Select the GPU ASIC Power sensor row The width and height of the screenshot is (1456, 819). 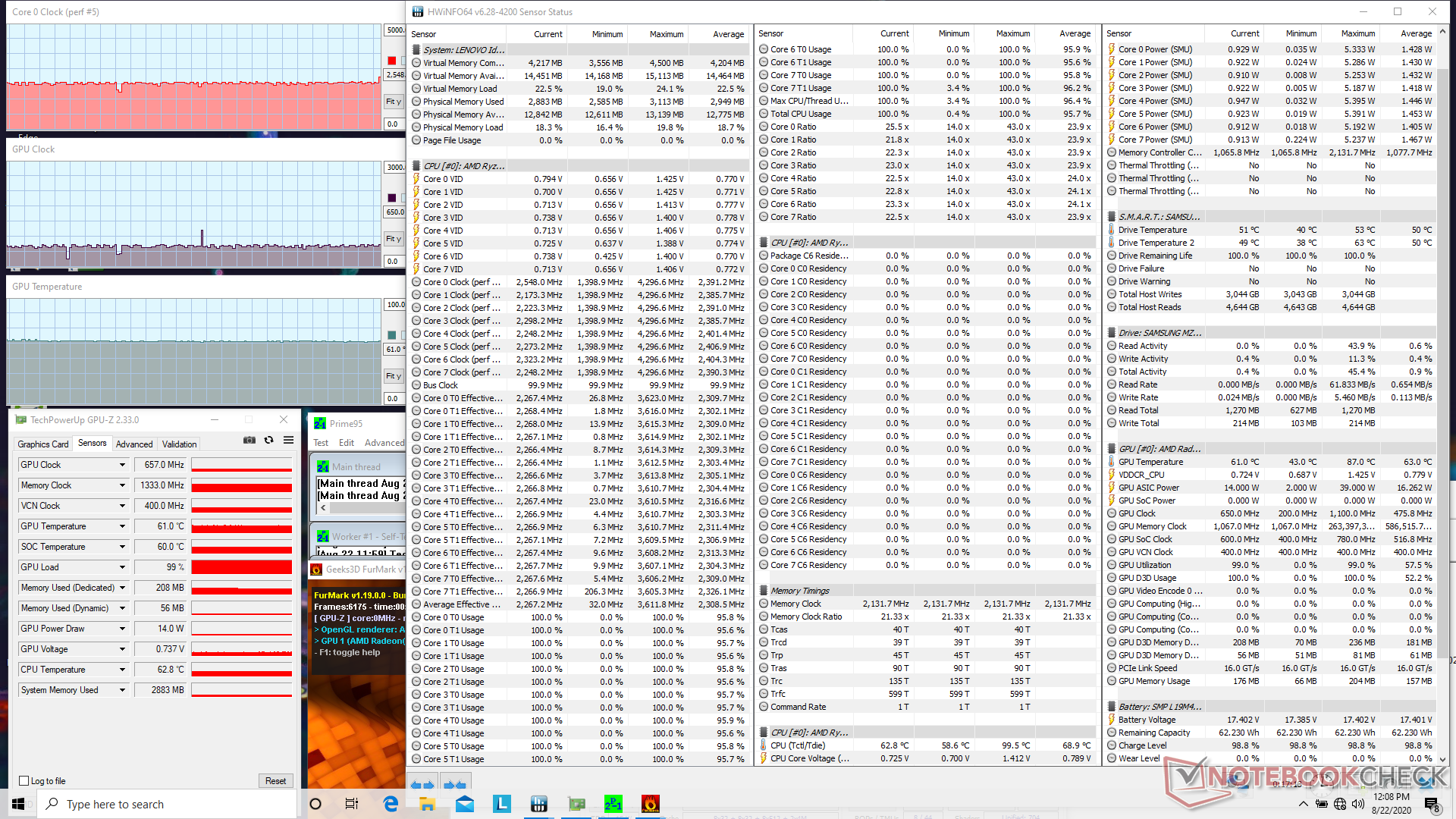[1270, 488]
